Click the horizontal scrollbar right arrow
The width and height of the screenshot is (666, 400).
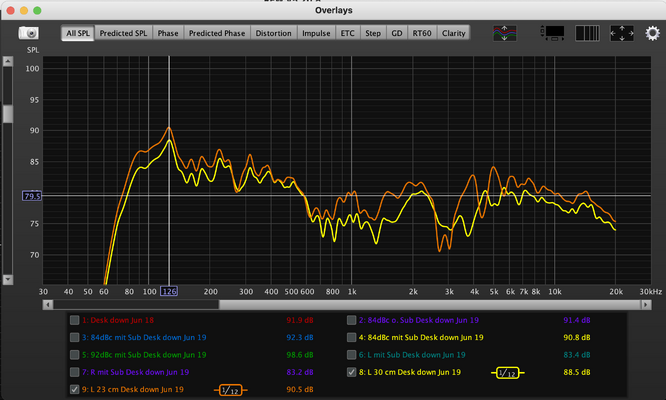[x=646, y=304]
